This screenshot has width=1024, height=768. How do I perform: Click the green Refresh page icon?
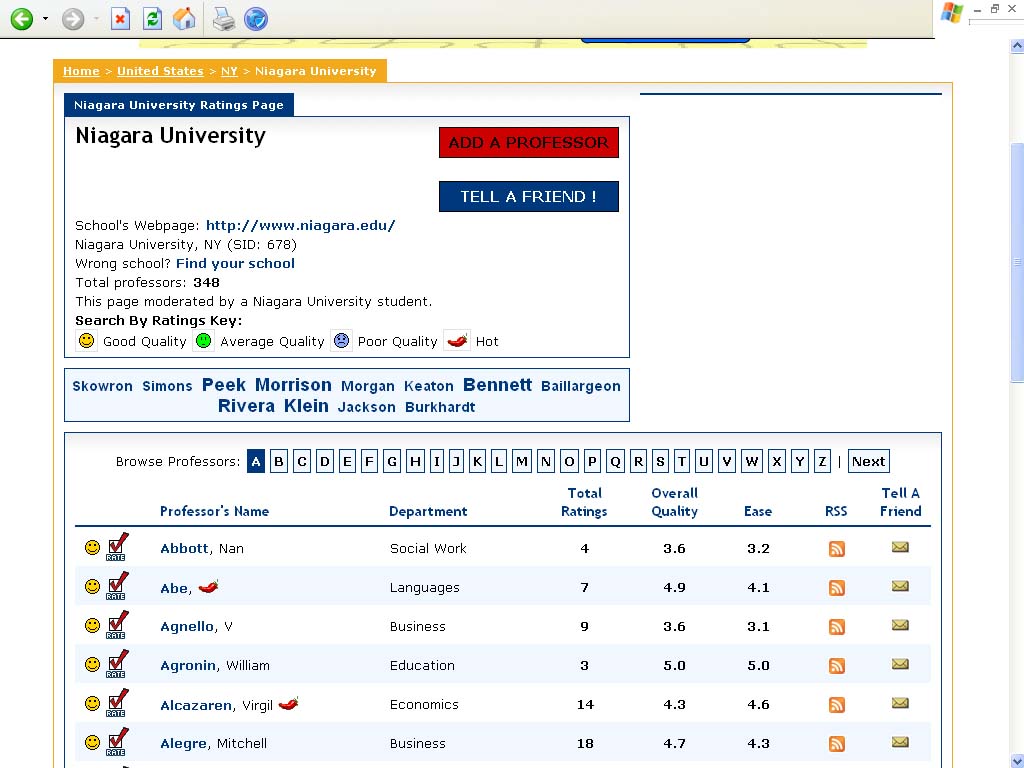[152, 19]
